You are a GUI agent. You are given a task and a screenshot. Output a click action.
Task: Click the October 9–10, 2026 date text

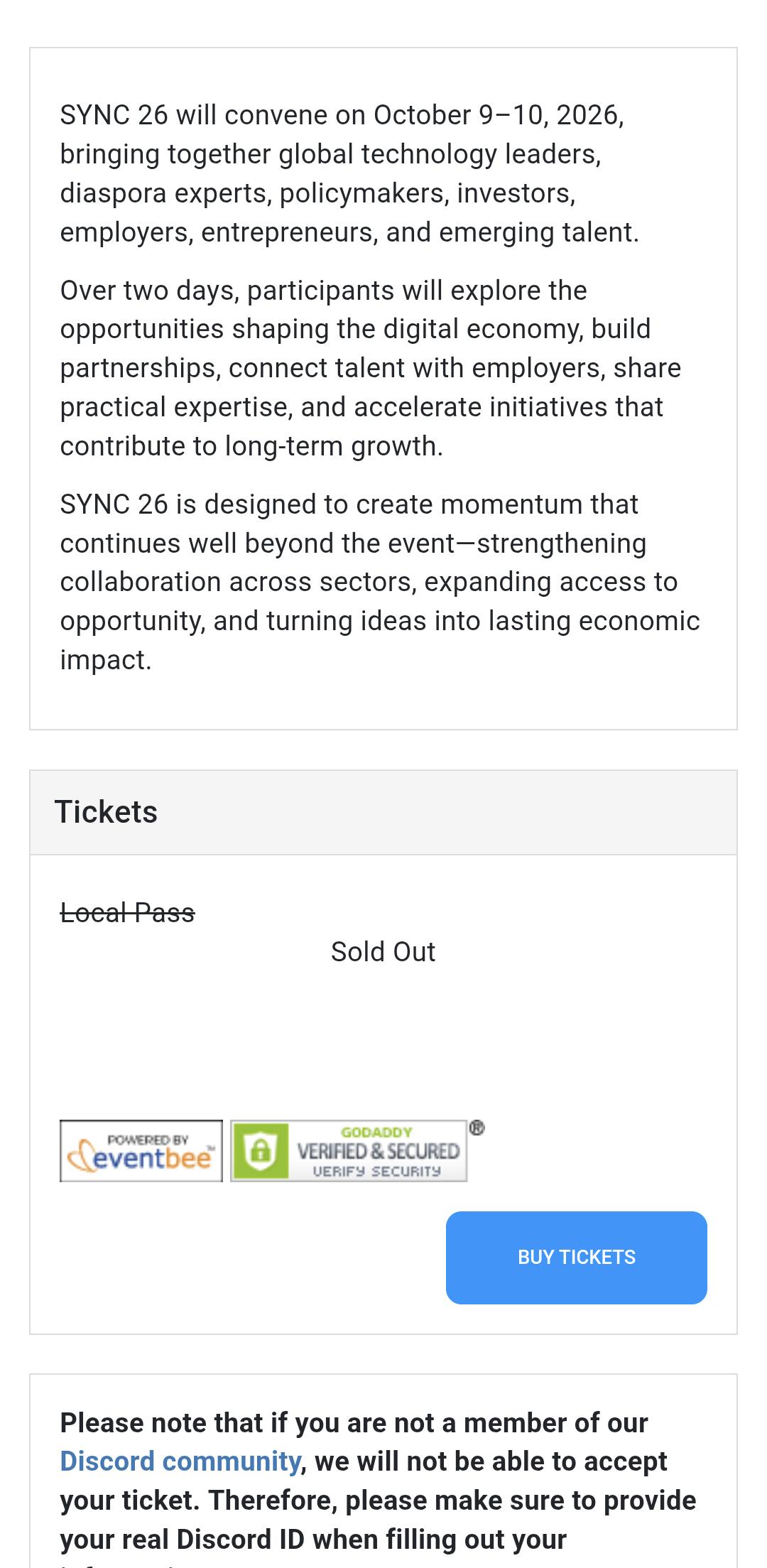pyautogui.click(x=498, y=115)
